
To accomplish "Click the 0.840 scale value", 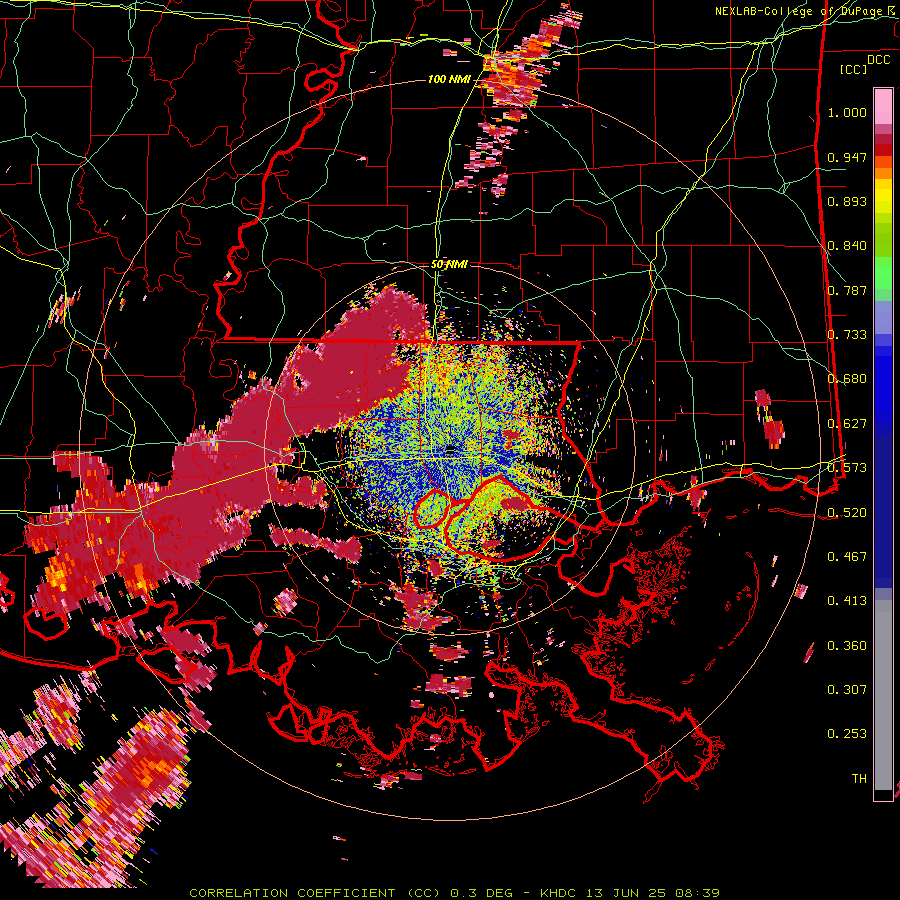I will pos(847,246).
